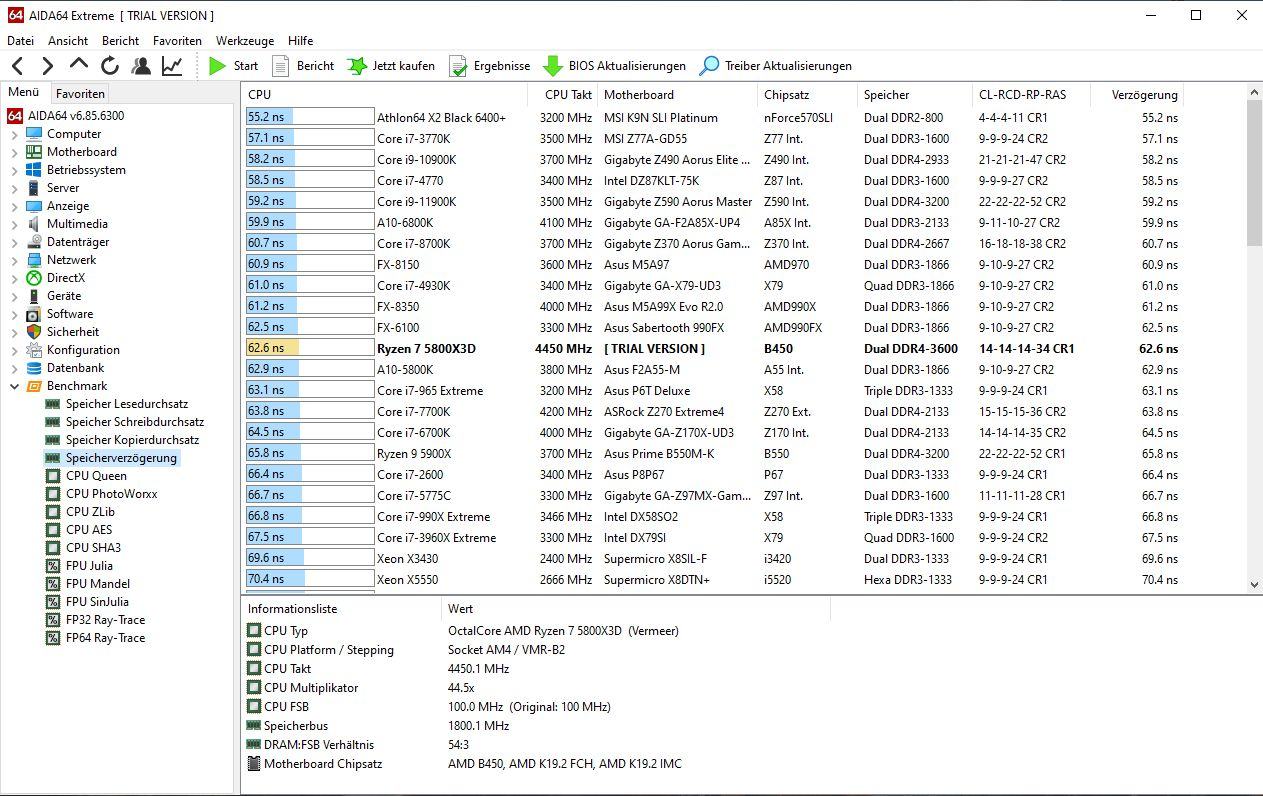1263x796 pixels.
Task: Click the BIOS Aktualisierungen green download arrow
Action: tap(553, 66)
